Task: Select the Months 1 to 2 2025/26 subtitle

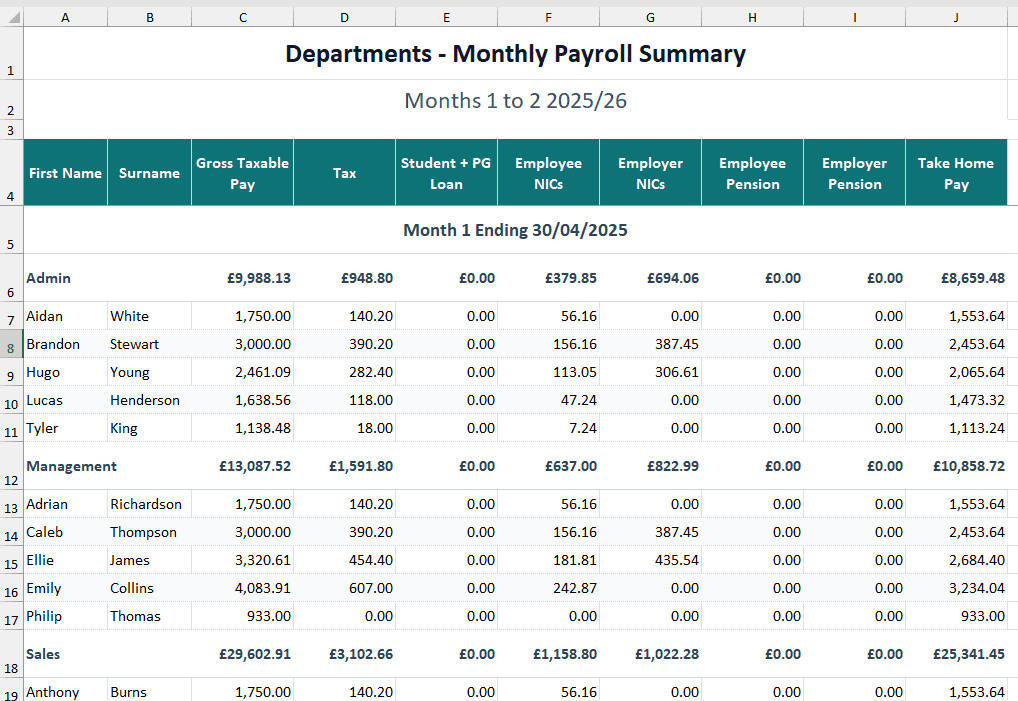Action: tap(515, 101)
